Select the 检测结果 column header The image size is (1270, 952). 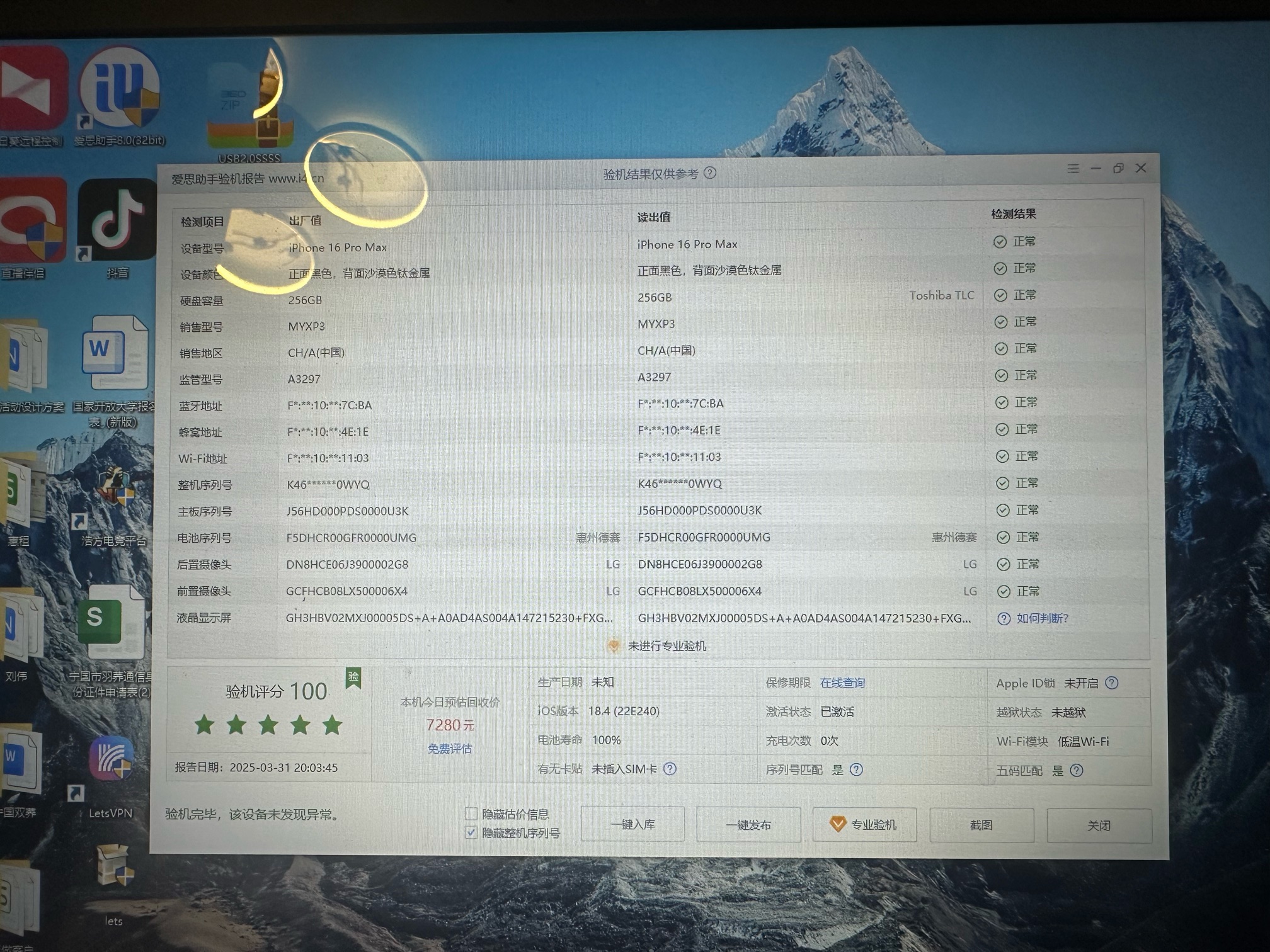1014,214
